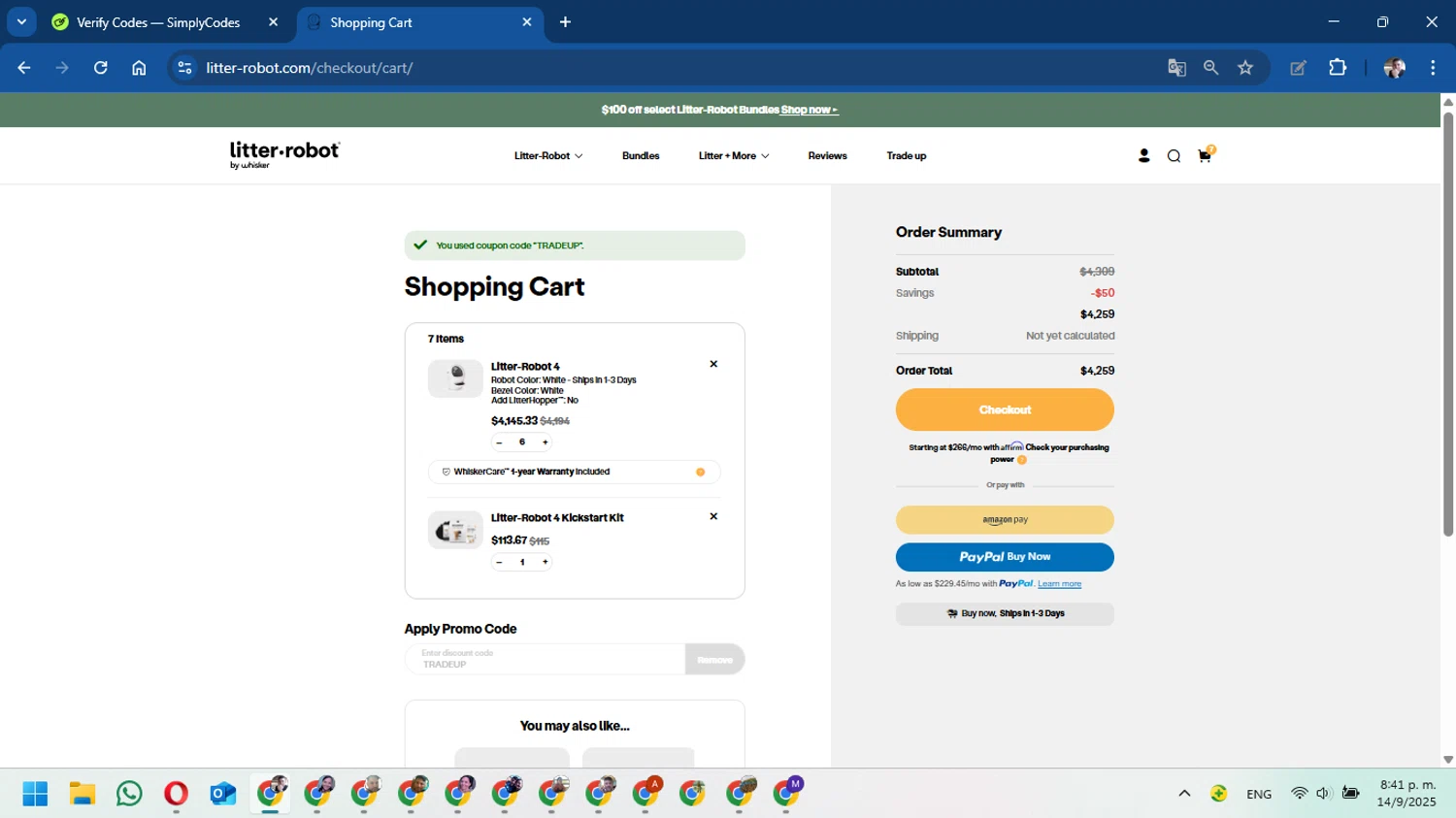Open the Windows Start button
This screenshot has height=818, width=1456.
[35, 794]
